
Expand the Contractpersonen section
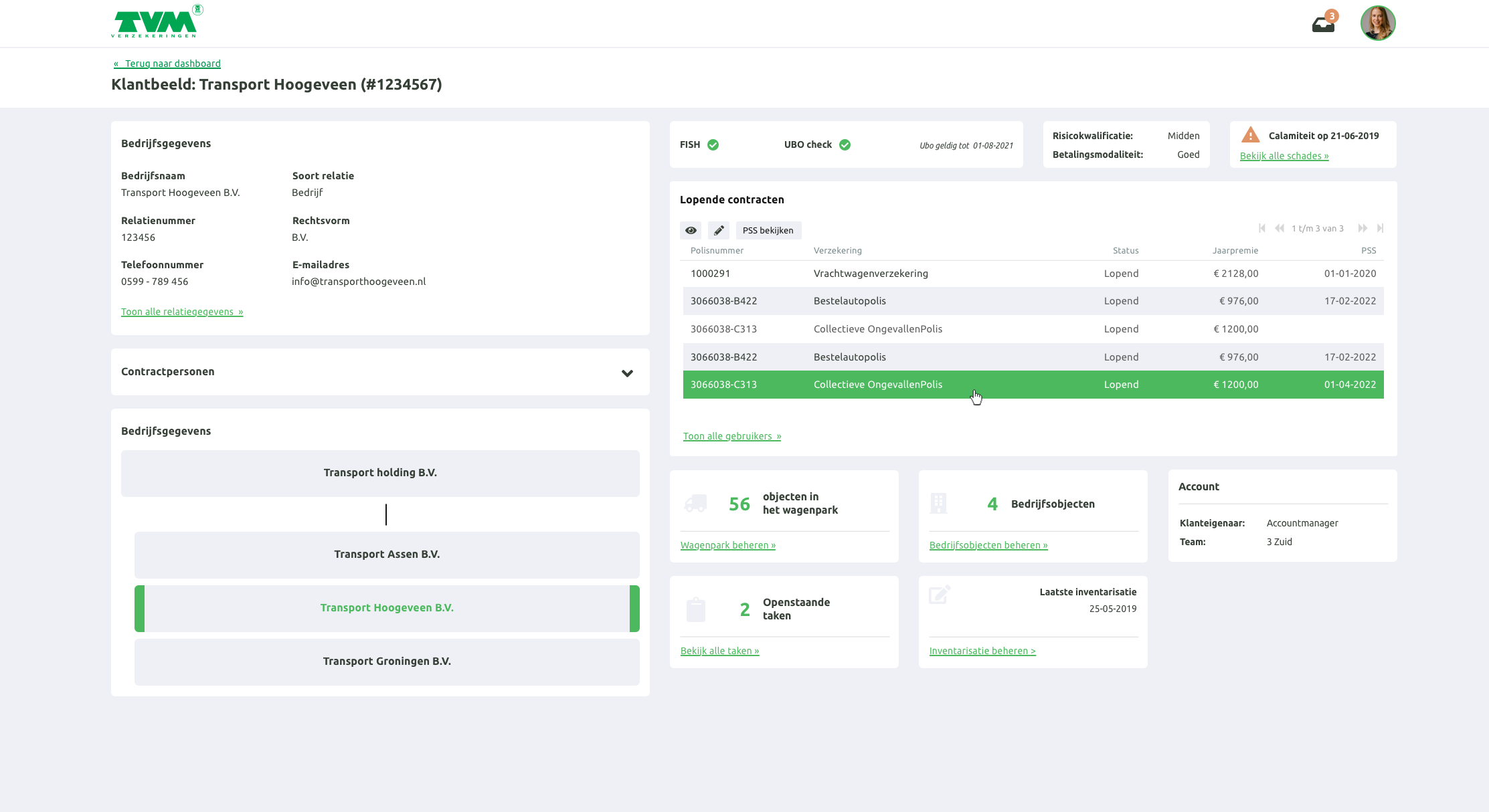[627, 373]
